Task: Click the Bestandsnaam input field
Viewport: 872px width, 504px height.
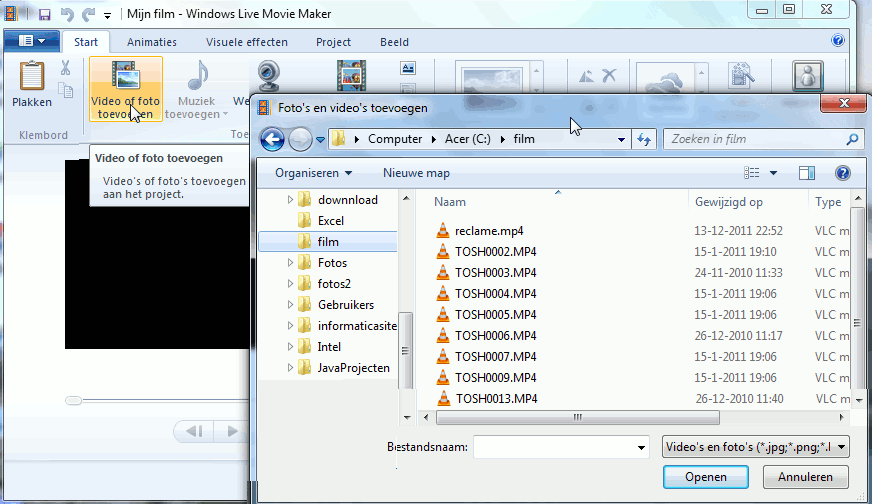Action: [554, 447]
